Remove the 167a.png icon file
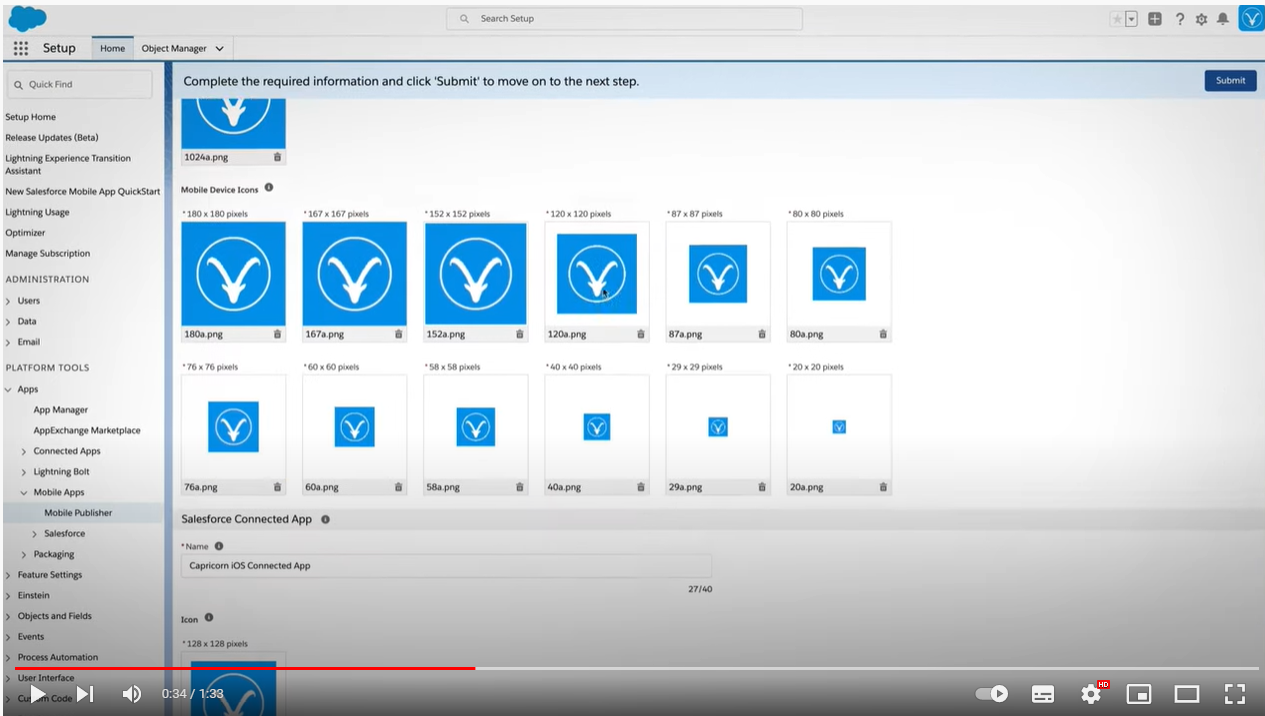 click(x=398, y=334)
